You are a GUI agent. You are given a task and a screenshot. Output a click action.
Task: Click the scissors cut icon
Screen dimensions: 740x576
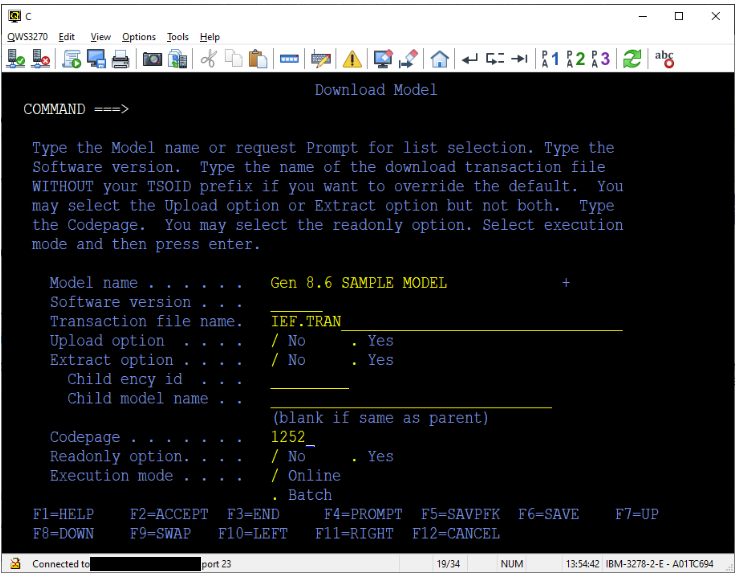pyautogui.click(x=208, y=59)
